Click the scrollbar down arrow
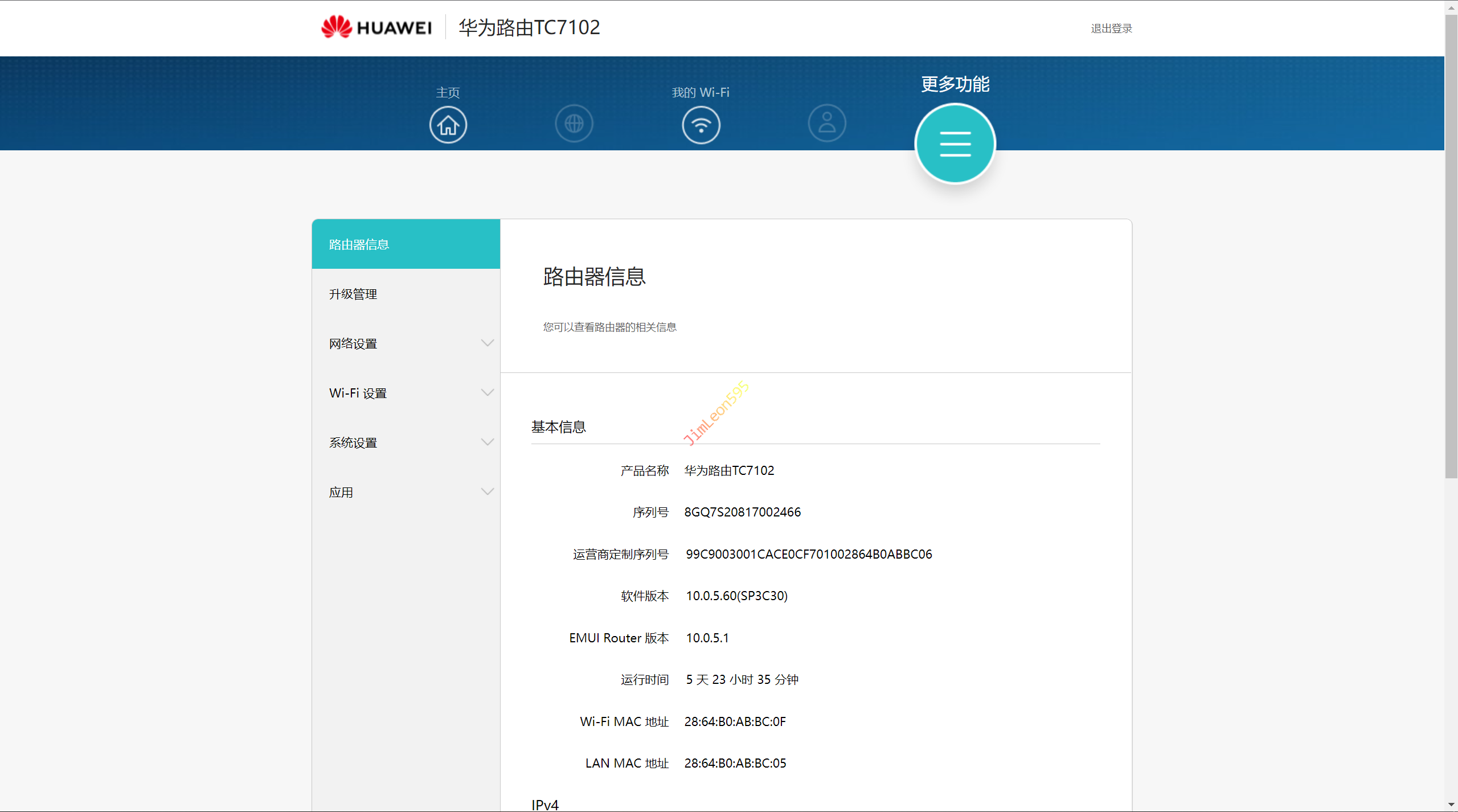The image size is (1458, 812). [1451, 805]
